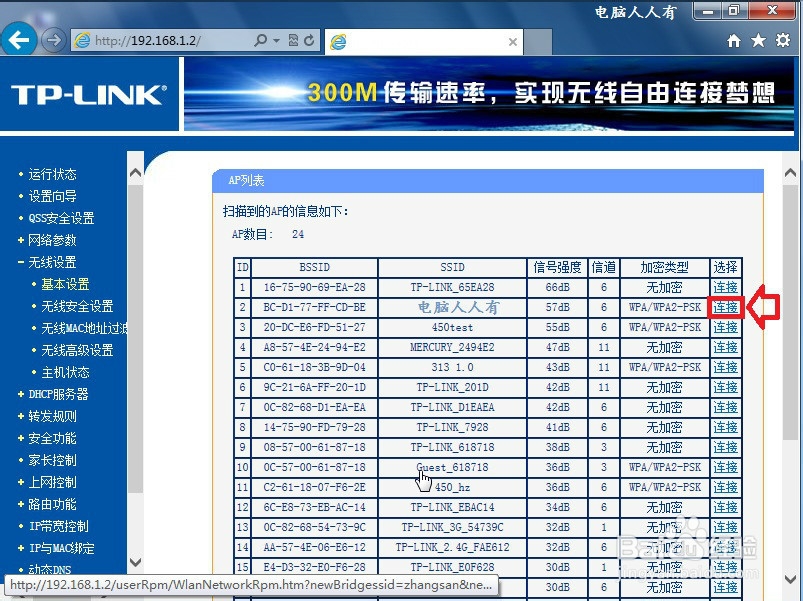Image resolution: width=803 pixels, height=601 pixels.
Task: Open a new blank tab
Action: click(x=538, y=42)
